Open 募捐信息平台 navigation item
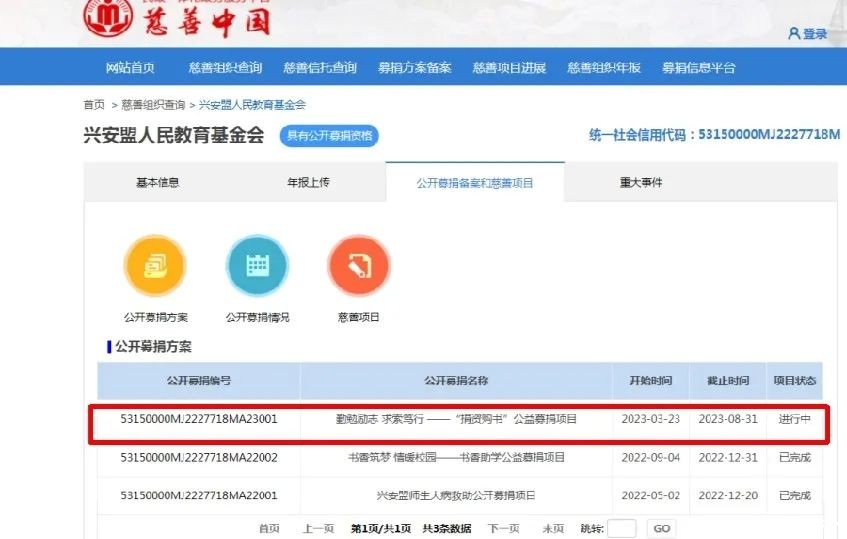The height and width of the screenshot is (539, 847). tap(699, 68)
